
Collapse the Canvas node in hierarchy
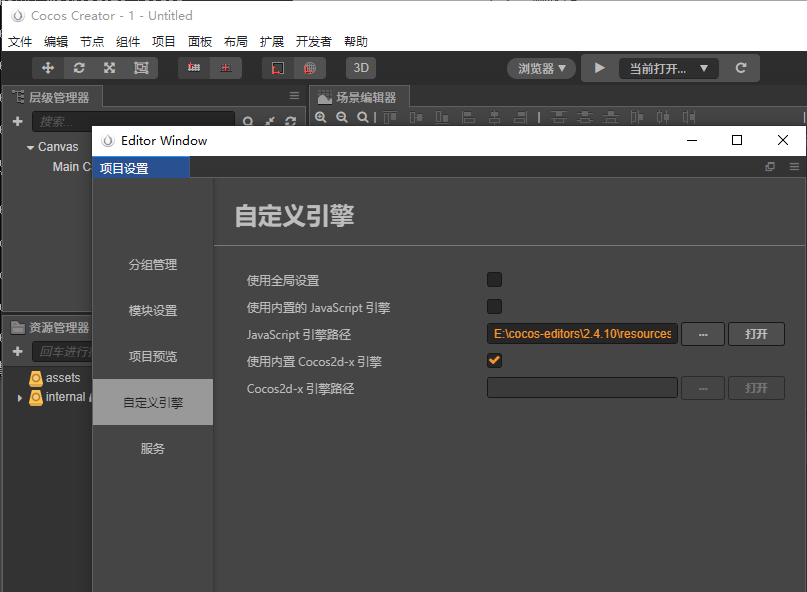pyautogui.click(x=30, y=147)
